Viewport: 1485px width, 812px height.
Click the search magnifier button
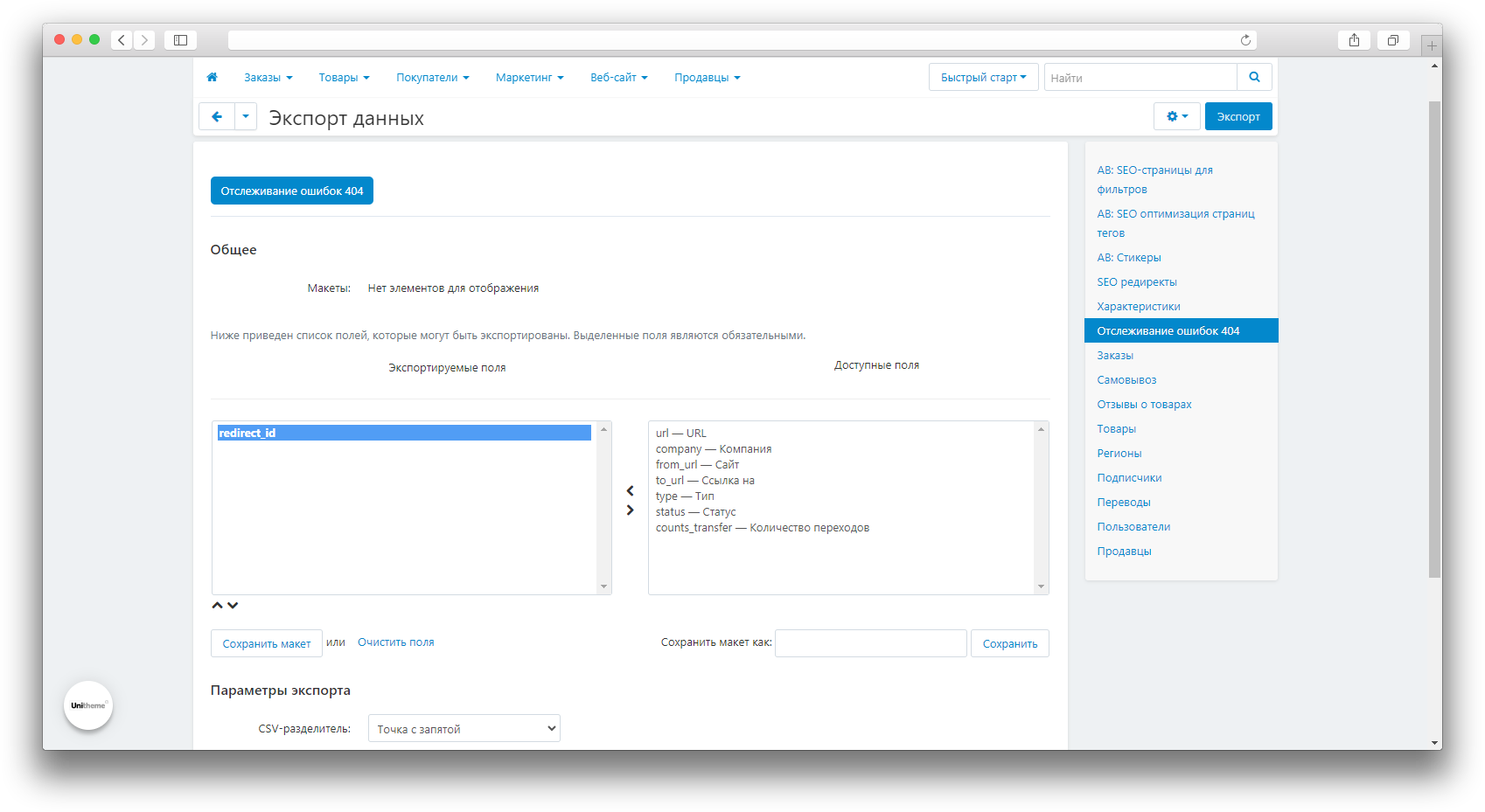(1254, 77)
